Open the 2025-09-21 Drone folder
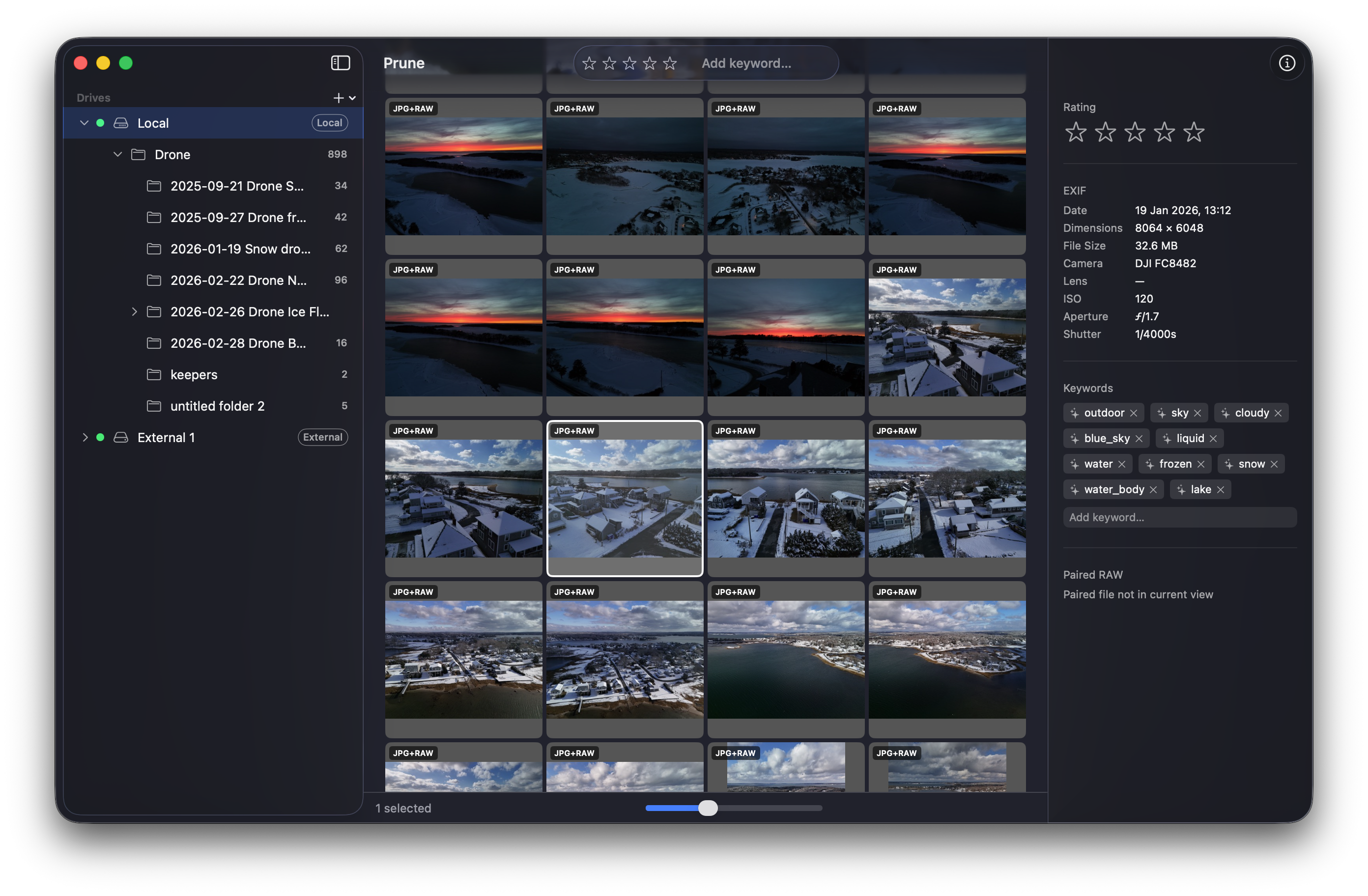1368x896 pixels. click(x=213, y=186)
